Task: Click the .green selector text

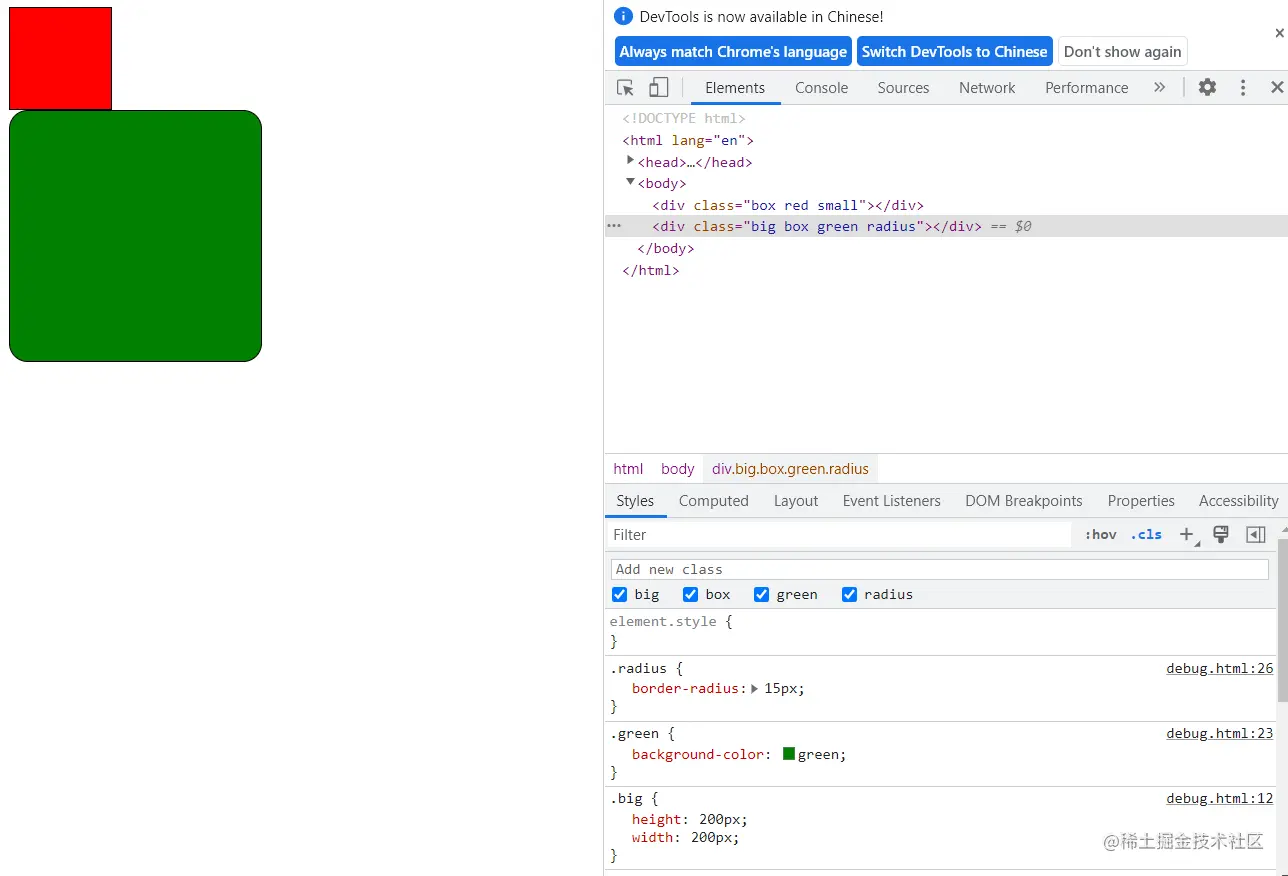Action: click(x=634, y=733)
